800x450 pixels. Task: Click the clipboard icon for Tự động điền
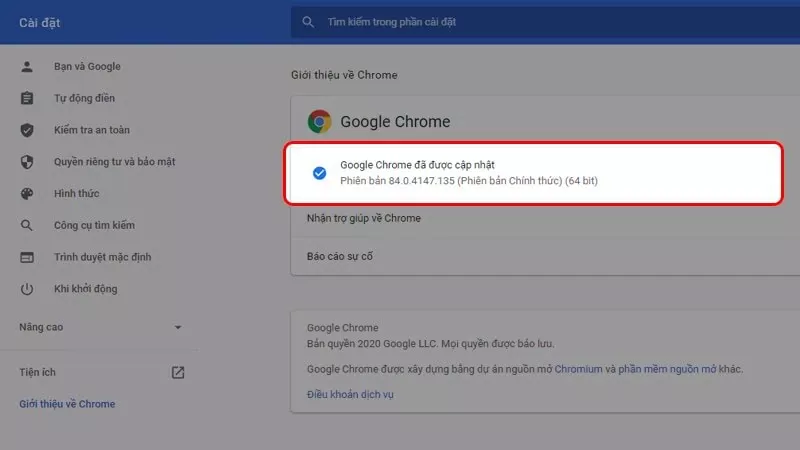tap(27, 98)
